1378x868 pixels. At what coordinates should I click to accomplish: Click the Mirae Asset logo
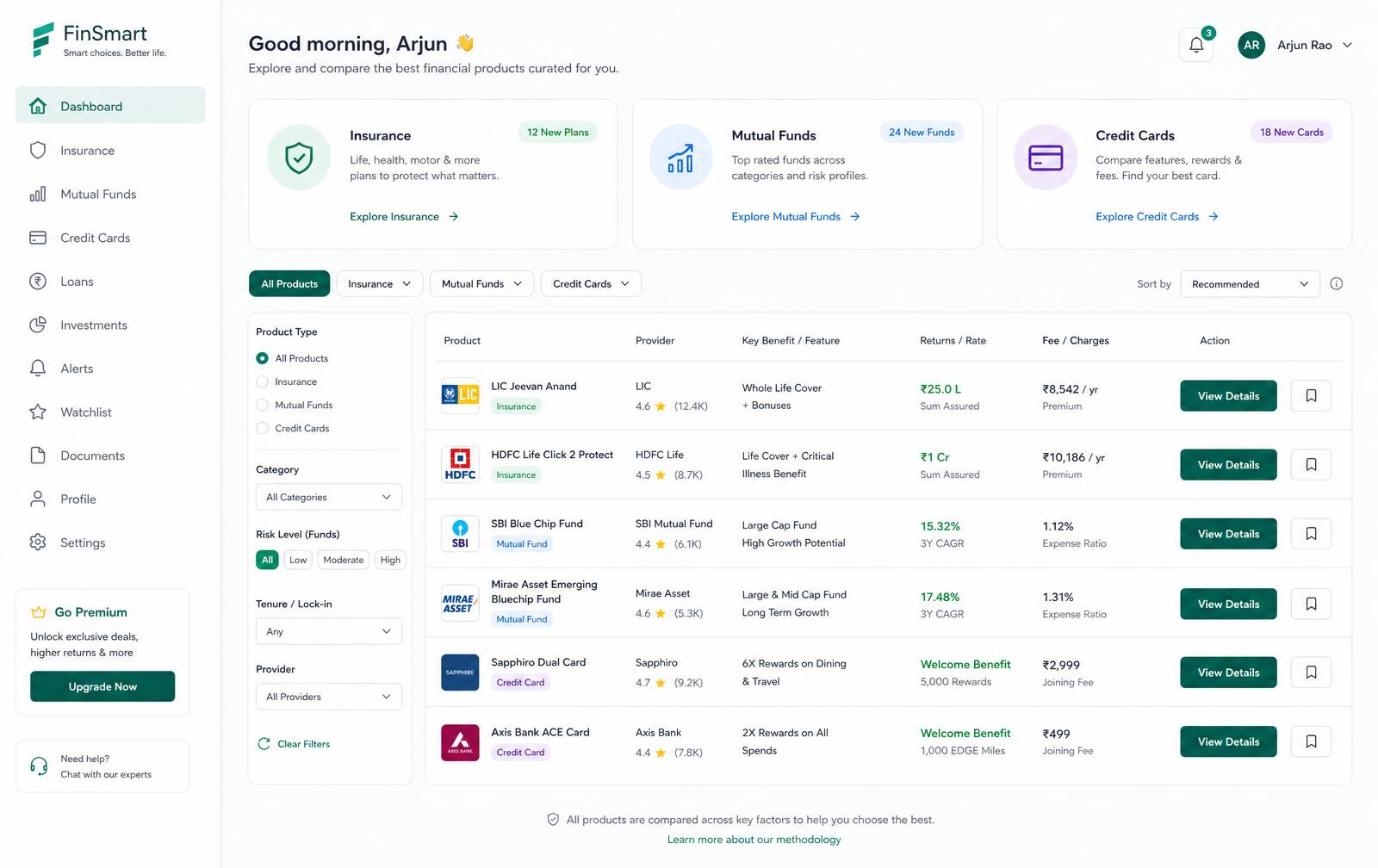pyautogui.click(x=460, y=604)
